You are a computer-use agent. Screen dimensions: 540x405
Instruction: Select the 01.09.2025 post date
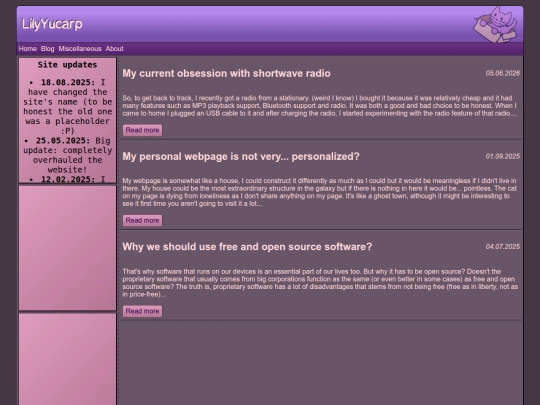point(502,156)
